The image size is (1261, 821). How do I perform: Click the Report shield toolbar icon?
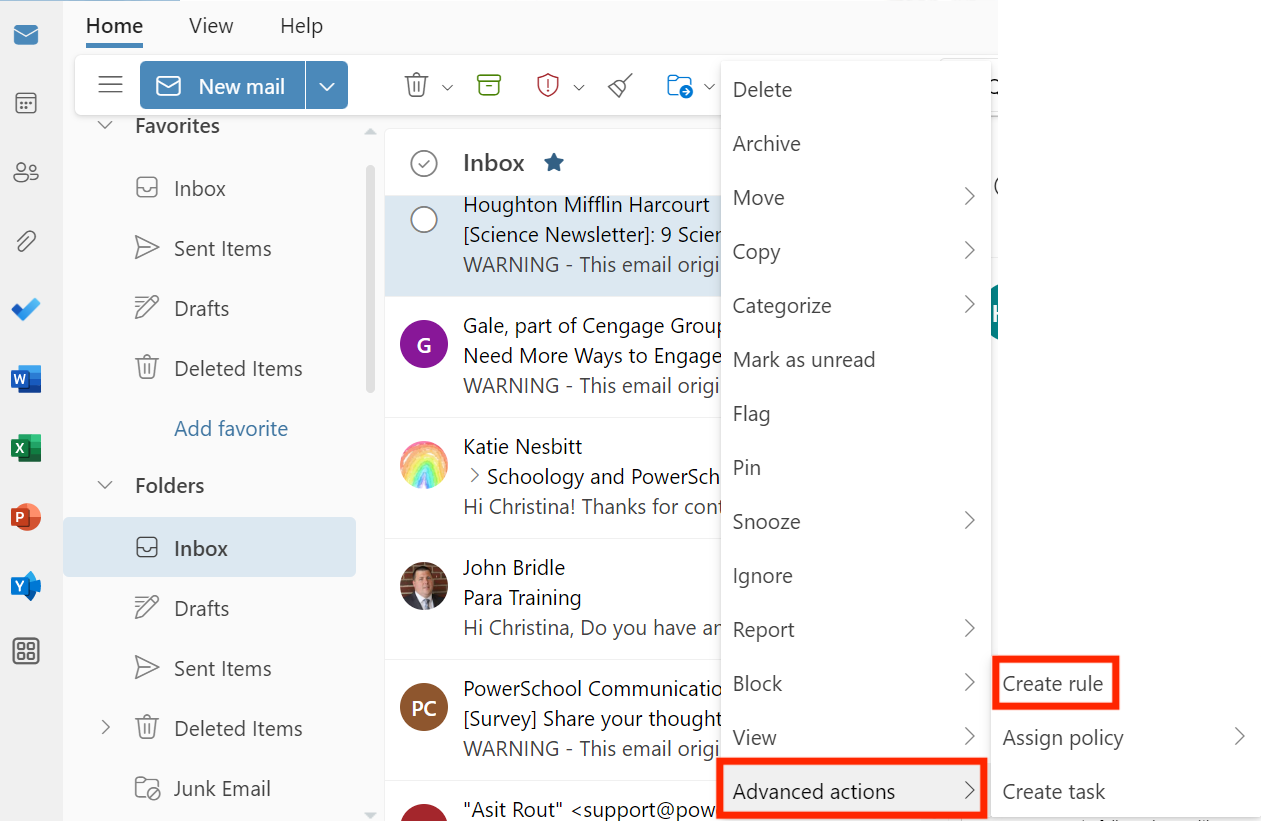(547, 86)
